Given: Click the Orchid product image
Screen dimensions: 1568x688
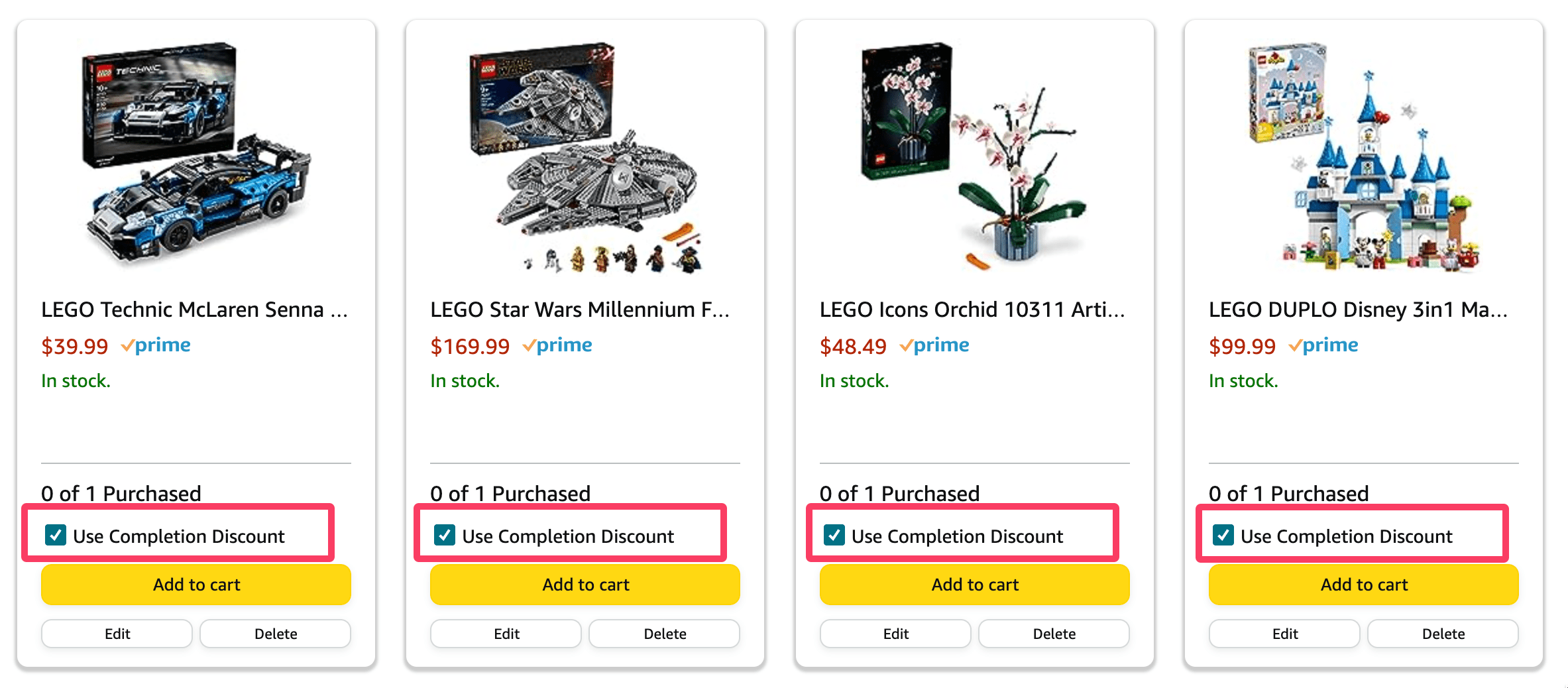Looking at the screenshot, I should point(974,152).
